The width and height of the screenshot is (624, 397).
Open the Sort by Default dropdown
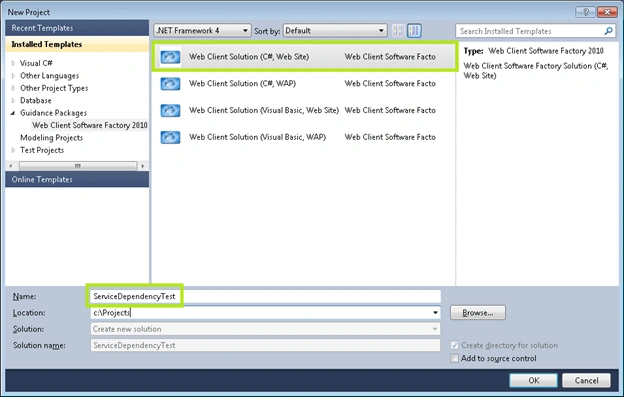pyautogui.click(x=335, y=31)
